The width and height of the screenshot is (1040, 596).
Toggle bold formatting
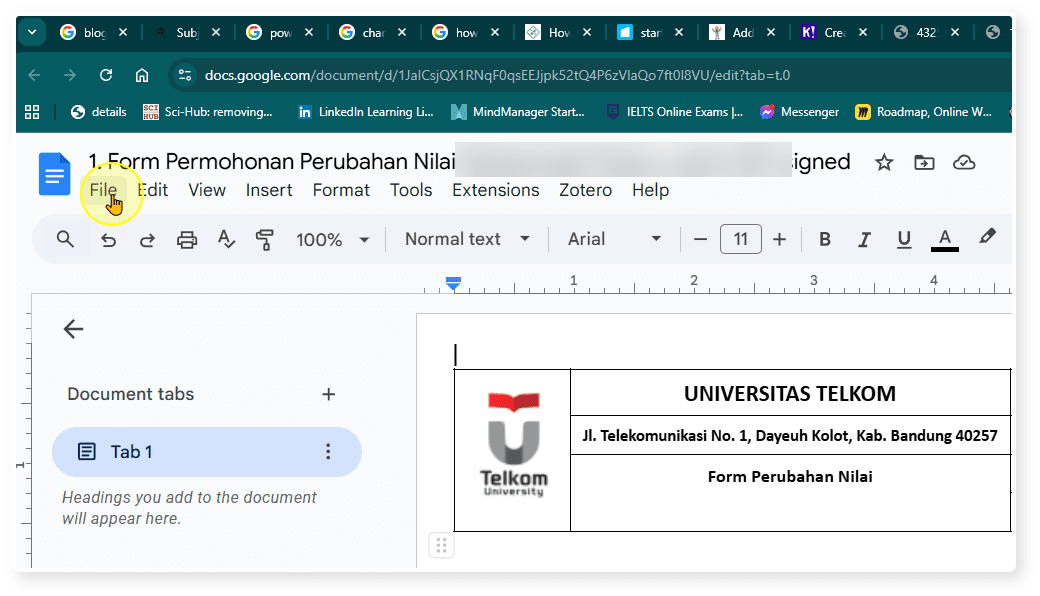pyautogui.click(x=824, y=239)
